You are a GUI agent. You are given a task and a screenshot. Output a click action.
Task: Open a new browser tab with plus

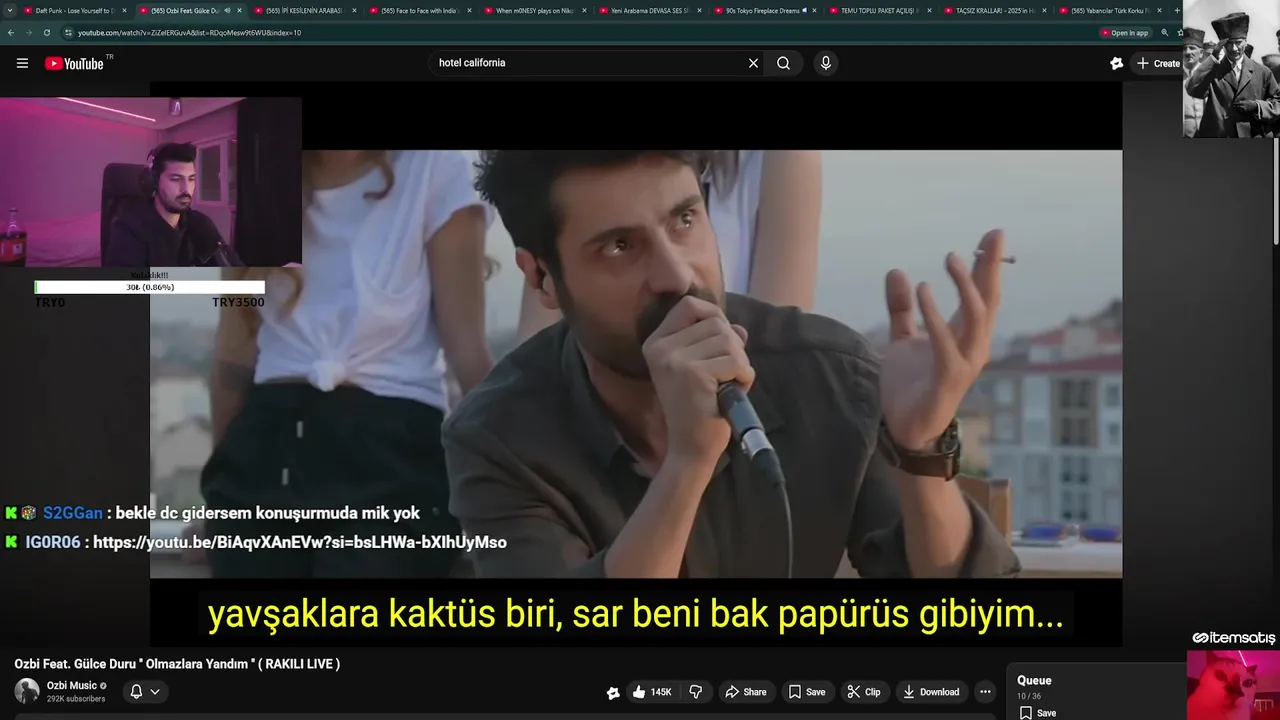[x=1175, y=10]
